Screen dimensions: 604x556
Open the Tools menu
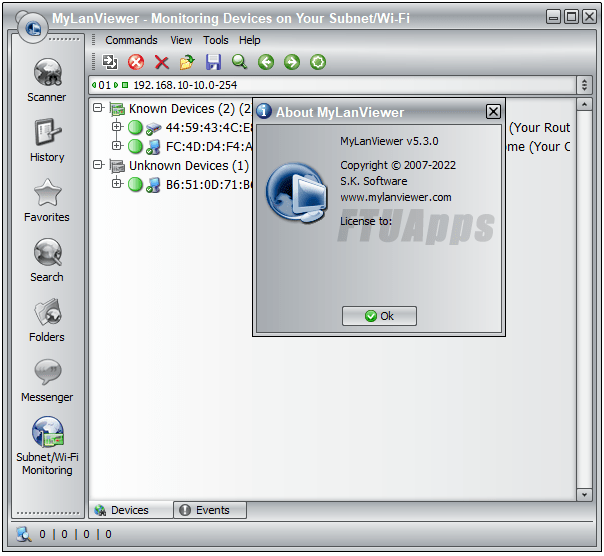(216, 40)
